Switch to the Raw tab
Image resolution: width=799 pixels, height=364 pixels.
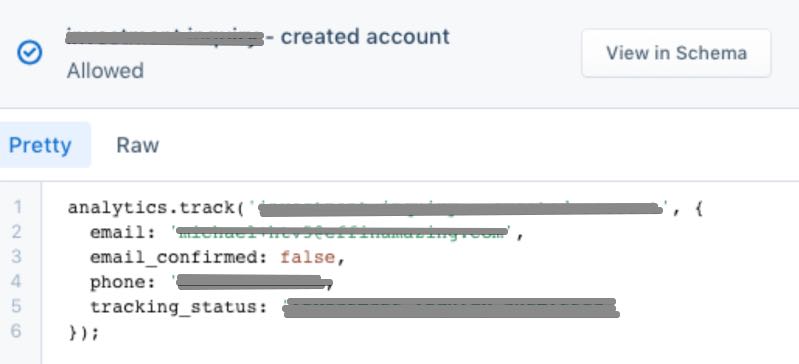click(138, 145)
